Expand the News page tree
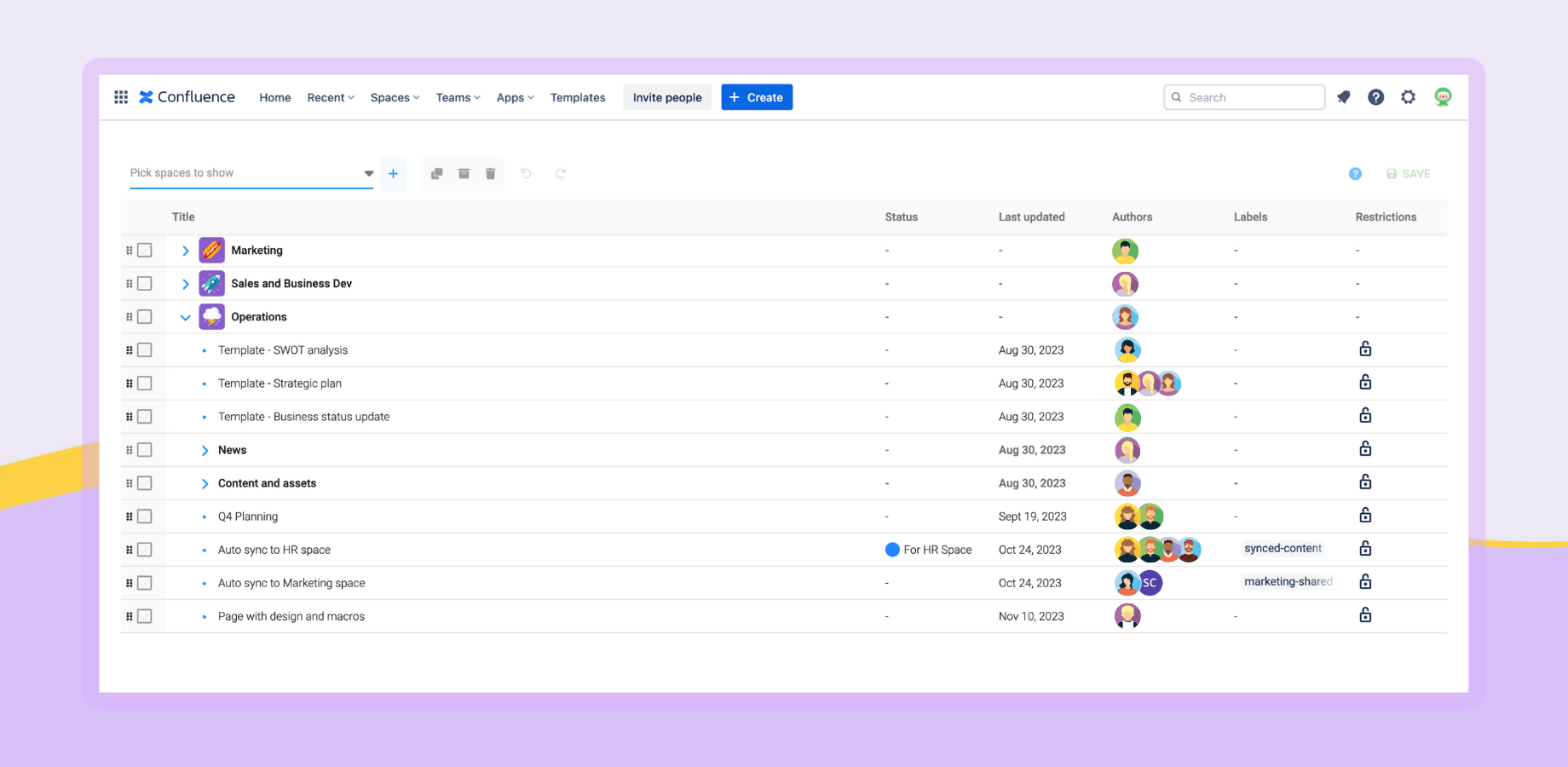Viewport: 1568px width, 767px height. (205, 450)
